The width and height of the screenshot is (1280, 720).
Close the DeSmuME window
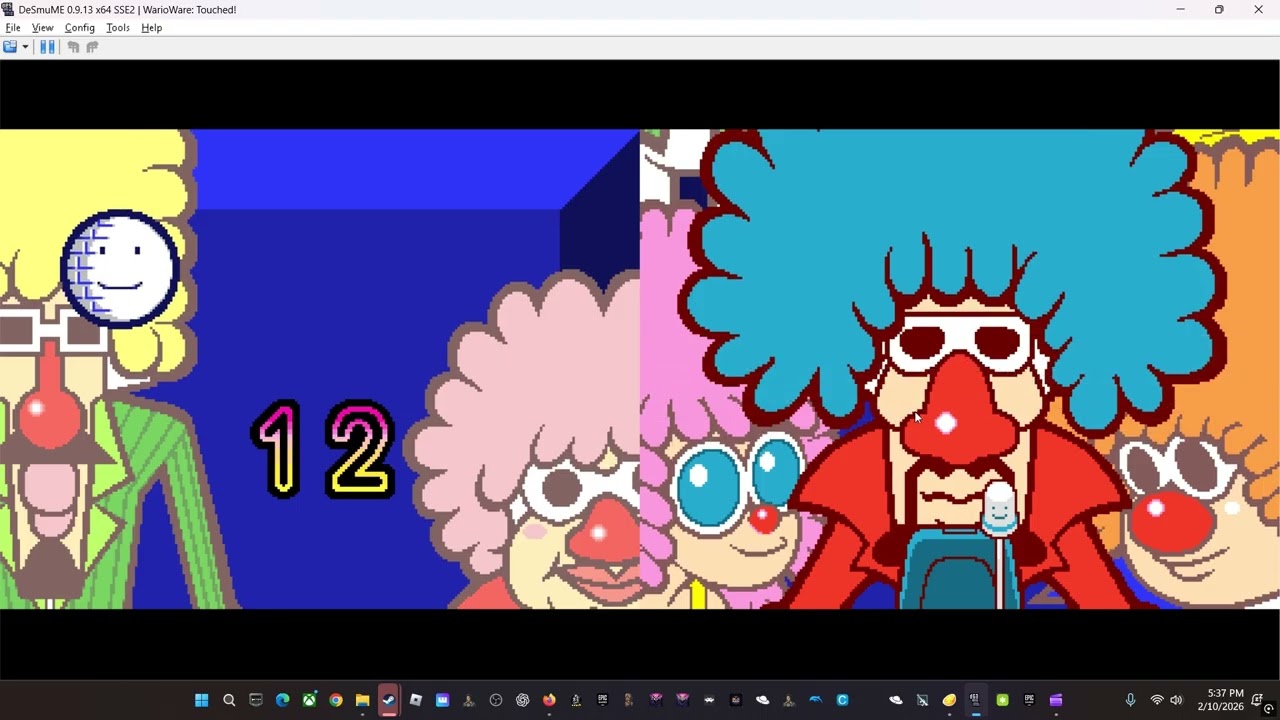(x=1258, y=9)
